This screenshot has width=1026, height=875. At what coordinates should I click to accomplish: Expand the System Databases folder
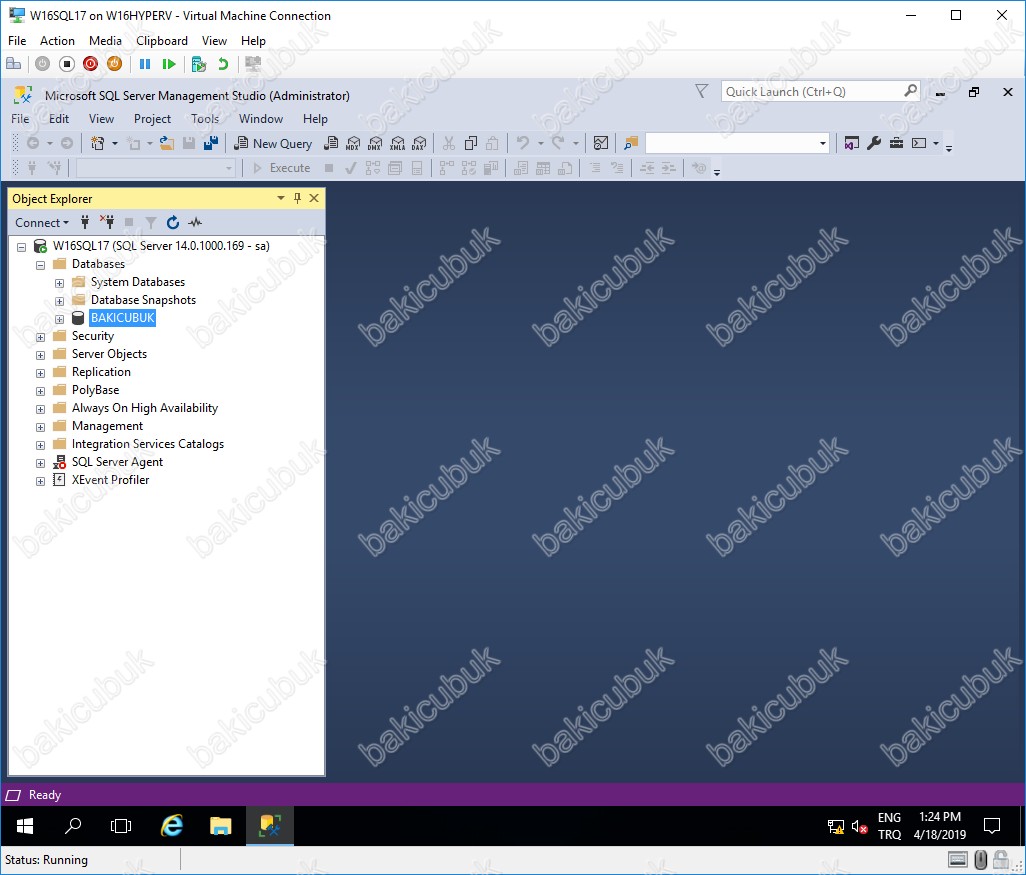tap(60, 283)
